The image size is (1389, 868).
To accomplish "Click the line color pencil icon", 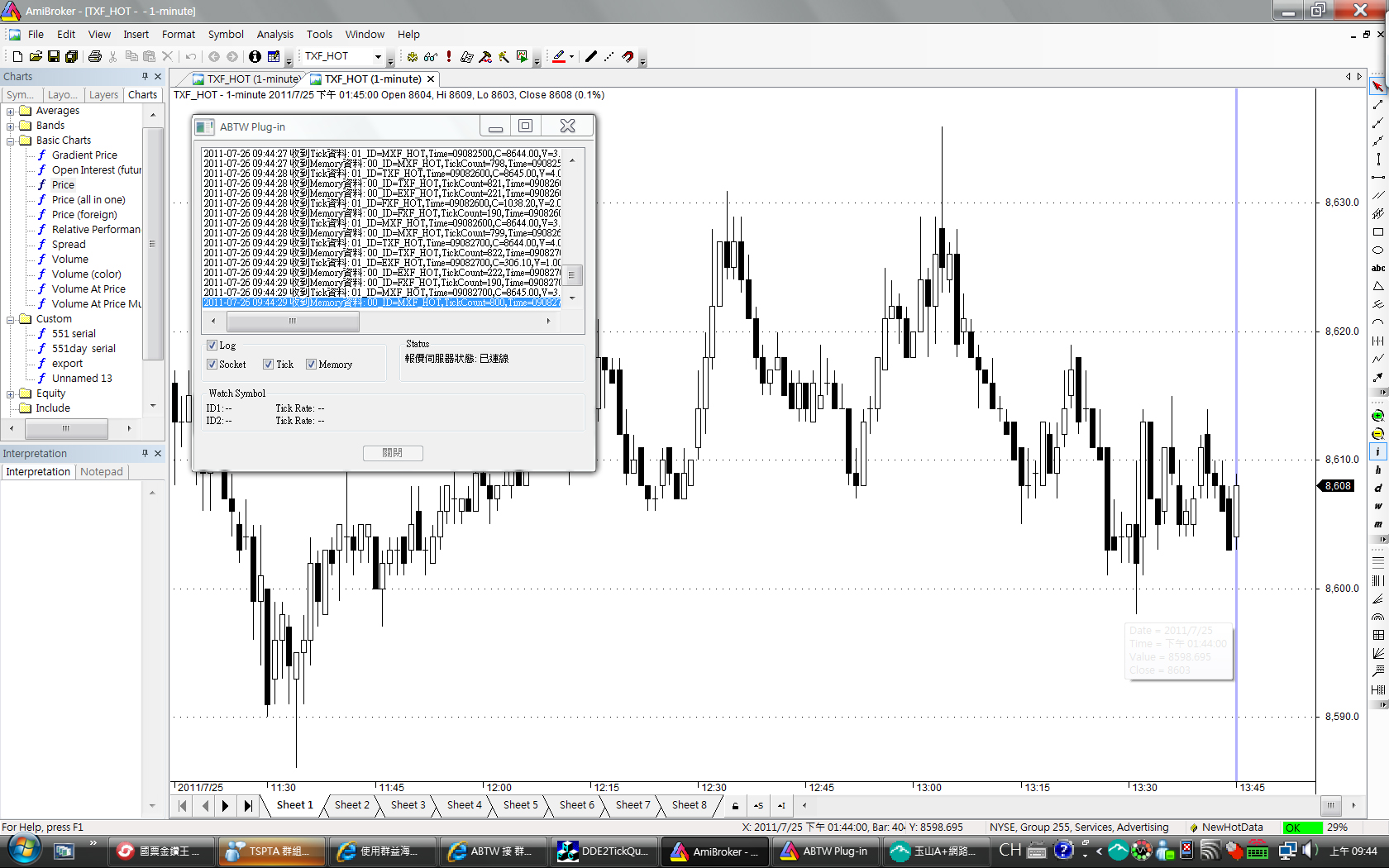I will 559,56.
